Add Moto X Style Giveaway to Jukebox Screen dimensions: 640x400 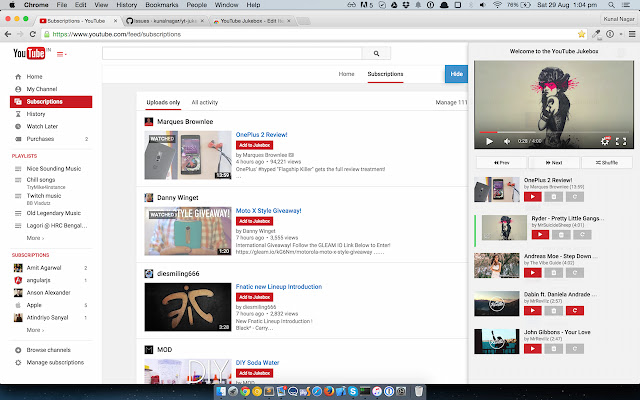(254, 221)
